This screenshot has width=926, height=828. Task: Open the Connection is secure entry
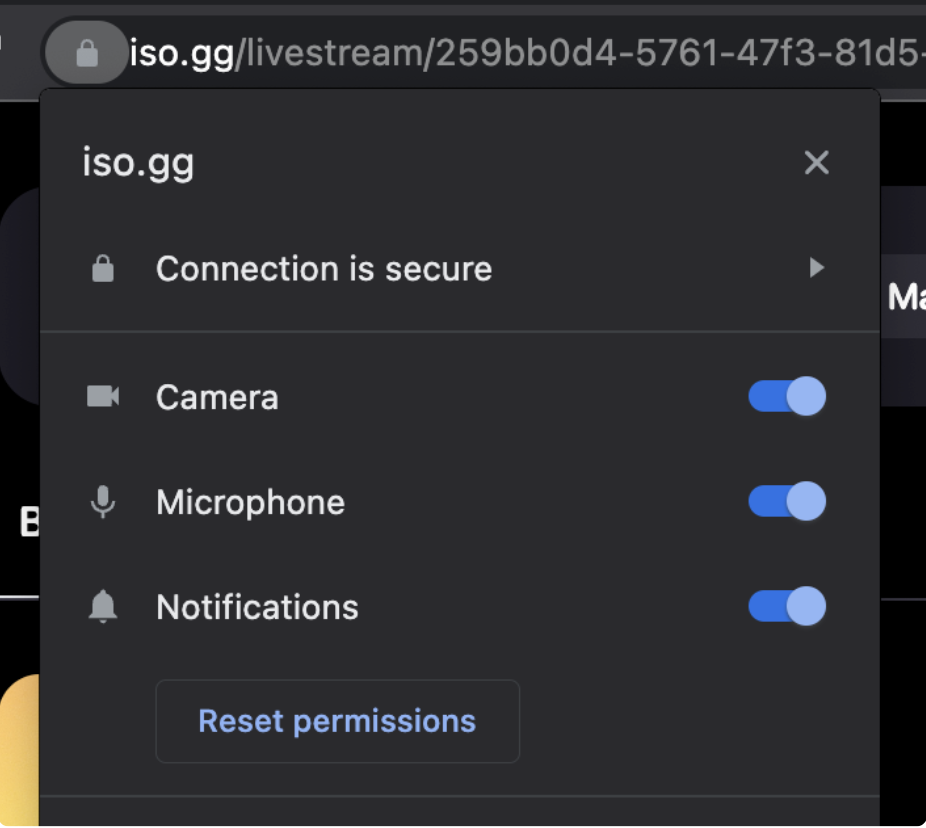pyautogui.click(x=324, y=269)
